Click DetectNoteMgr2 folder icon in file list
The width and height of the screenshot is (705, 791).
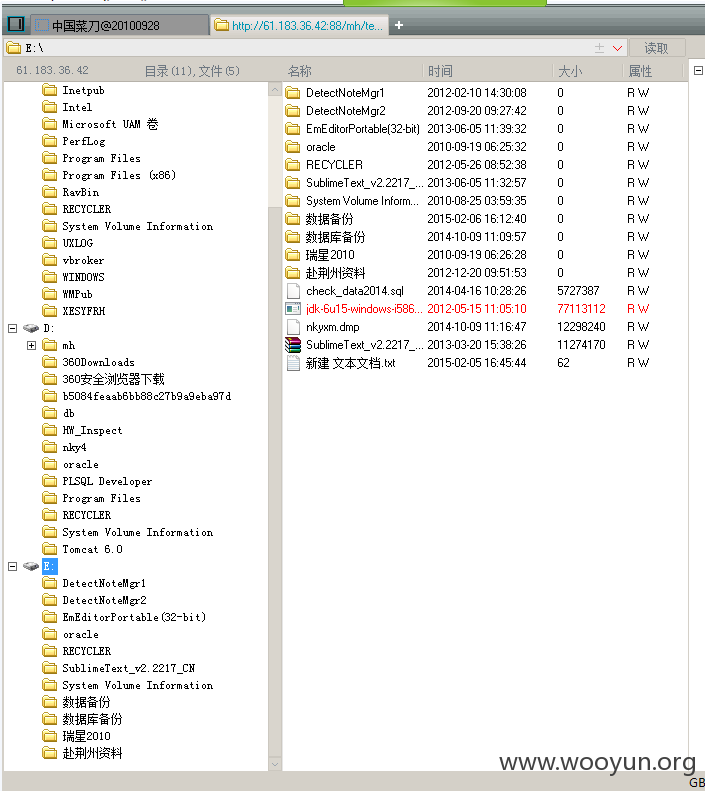coord(292,110)
